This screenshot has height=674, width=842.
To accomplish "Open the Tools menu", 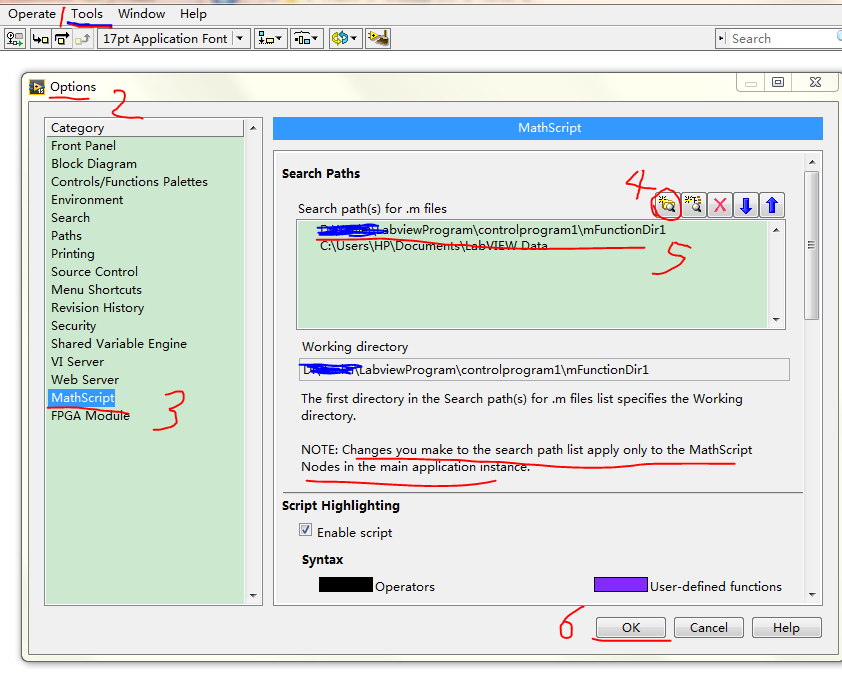I will pyautogui.click(x=86, y=13).
